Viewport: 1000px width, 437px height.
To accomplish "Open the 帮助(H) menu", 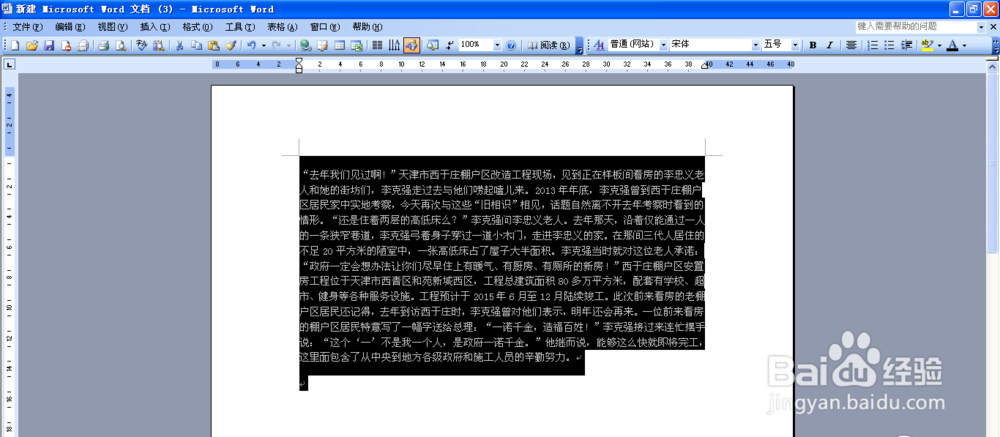I will pos(367,27).
